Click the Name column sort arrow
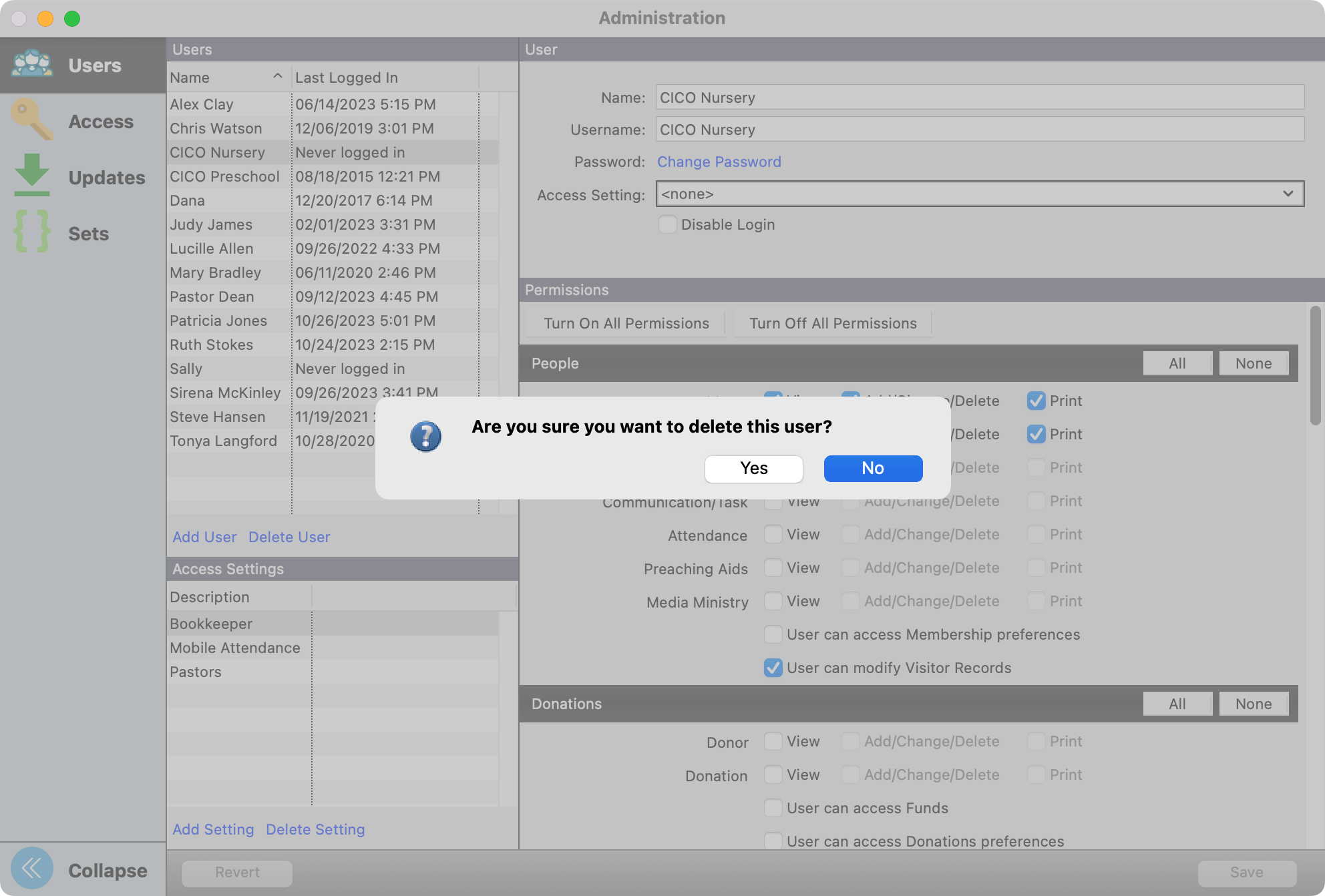 [x=277, y=77]
